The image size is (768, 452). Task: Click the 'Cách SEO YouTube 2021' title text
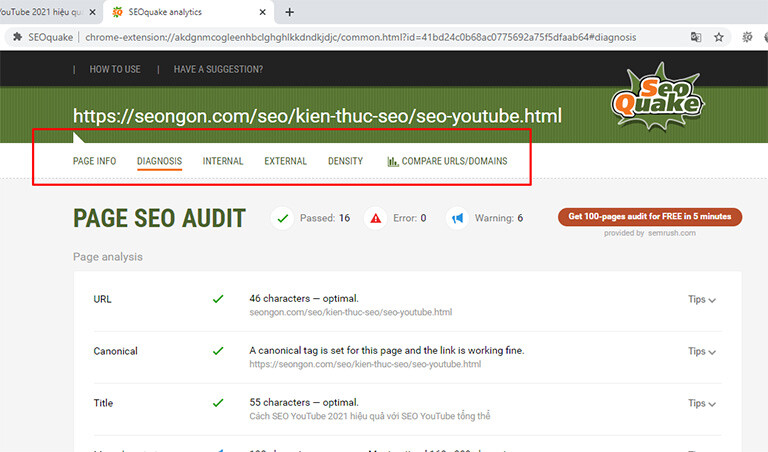370,416
